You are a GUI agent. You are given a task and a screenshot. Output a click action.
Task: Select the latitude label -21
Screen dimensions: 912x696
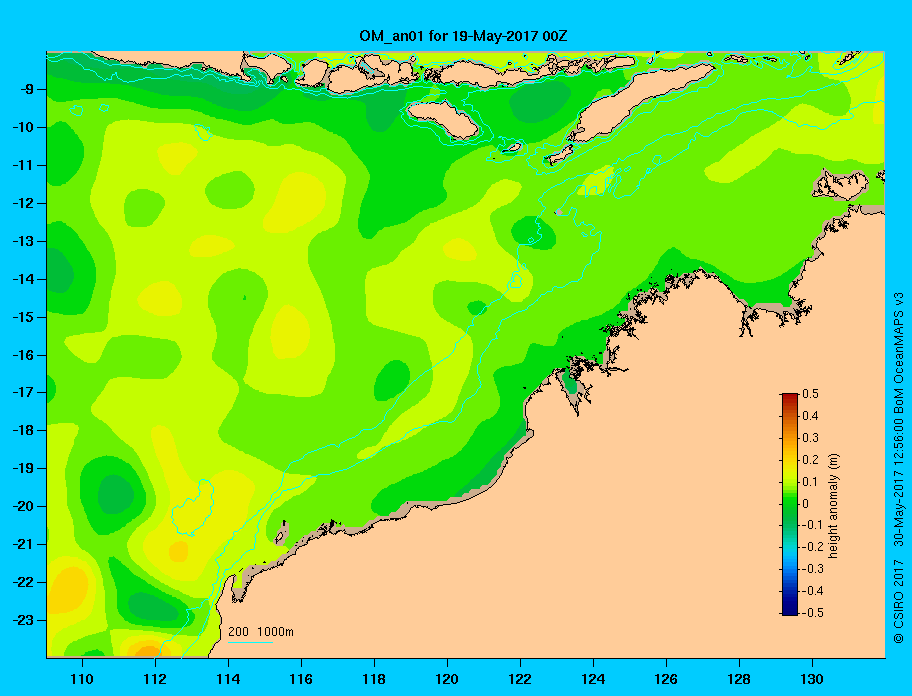pyautogui.click(x=22, y=544)
